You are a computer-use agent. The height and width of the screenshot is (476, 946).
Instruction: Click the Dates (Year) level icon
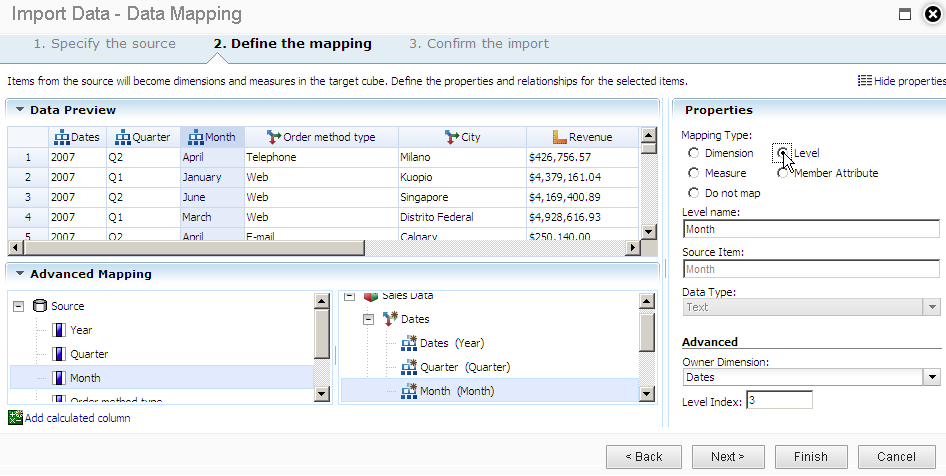pyautogui.click(x=409, y=343)
